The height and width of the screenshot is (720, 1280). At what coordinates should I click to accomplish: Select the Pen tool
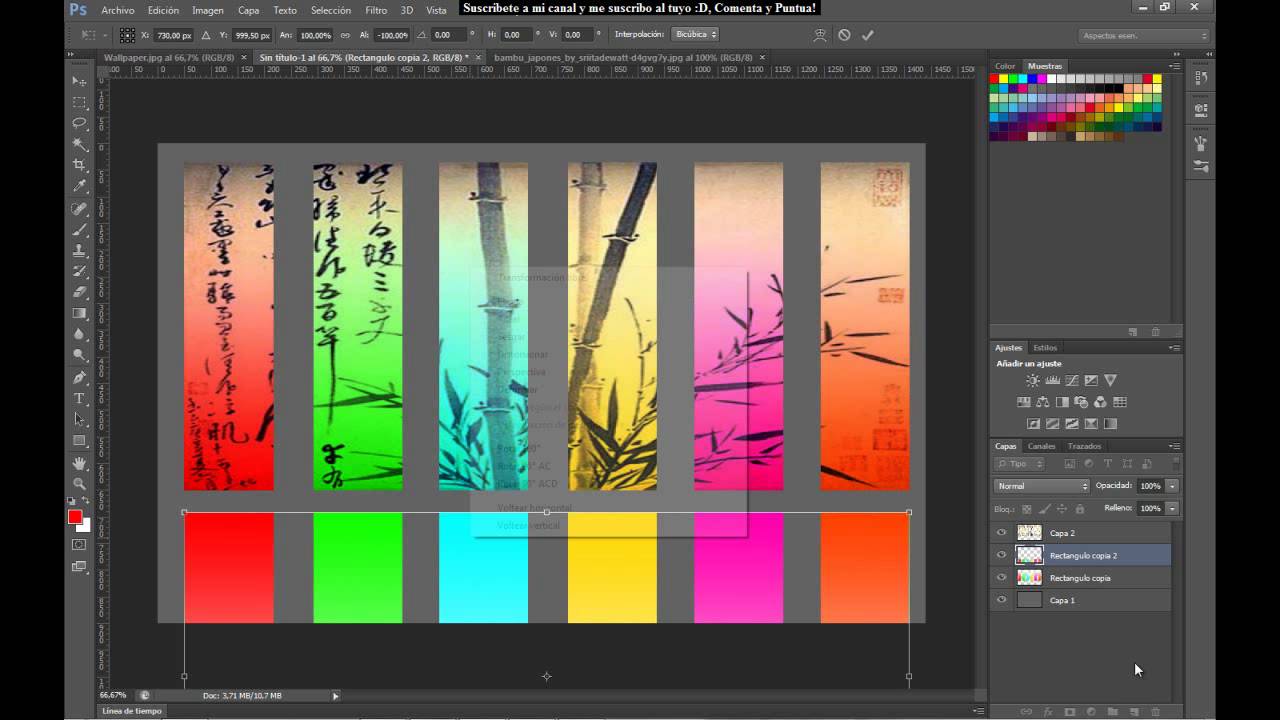(80, 378)
